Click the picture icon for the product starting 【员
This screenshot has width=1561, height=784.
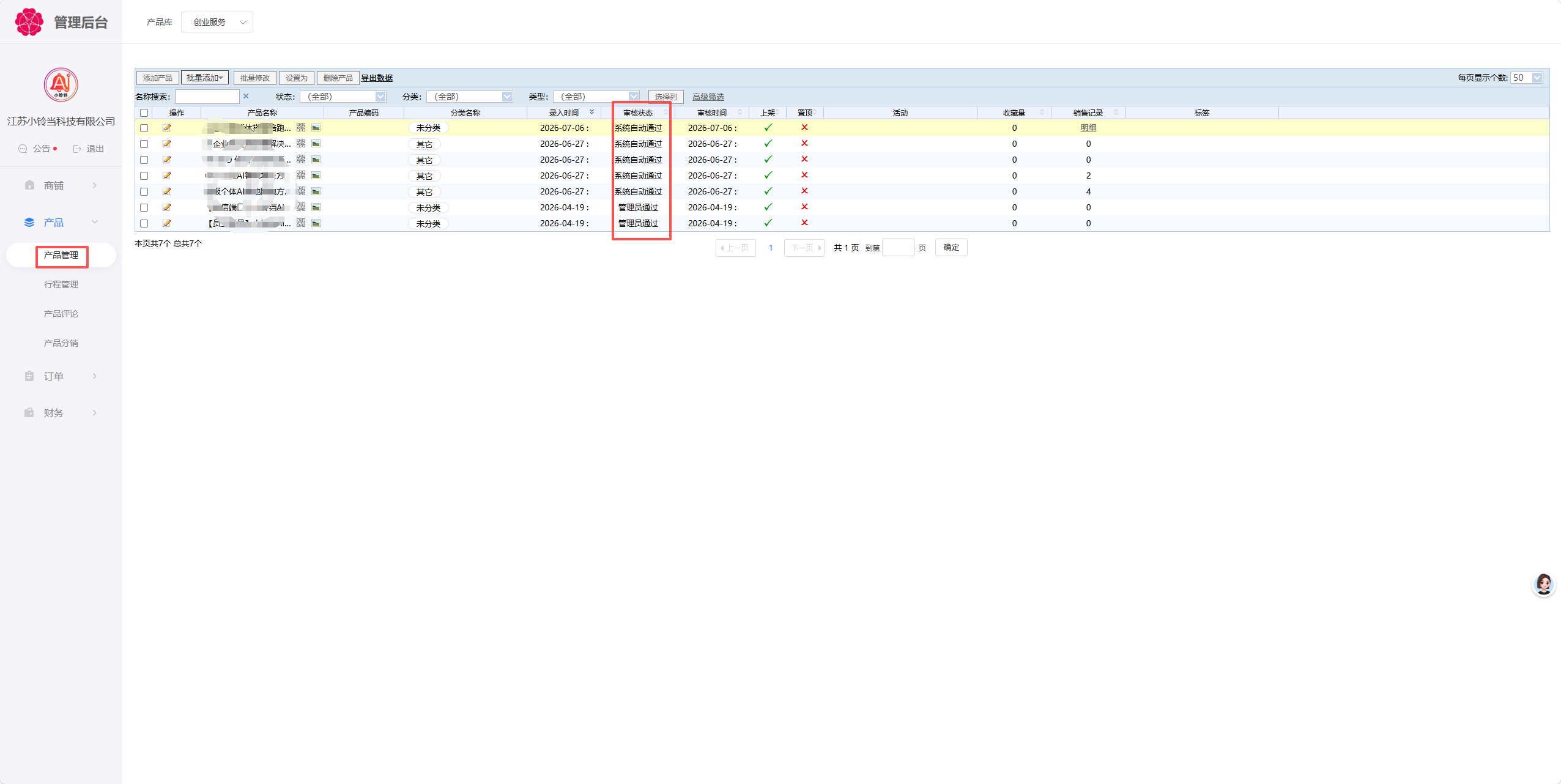coord(316,223)
